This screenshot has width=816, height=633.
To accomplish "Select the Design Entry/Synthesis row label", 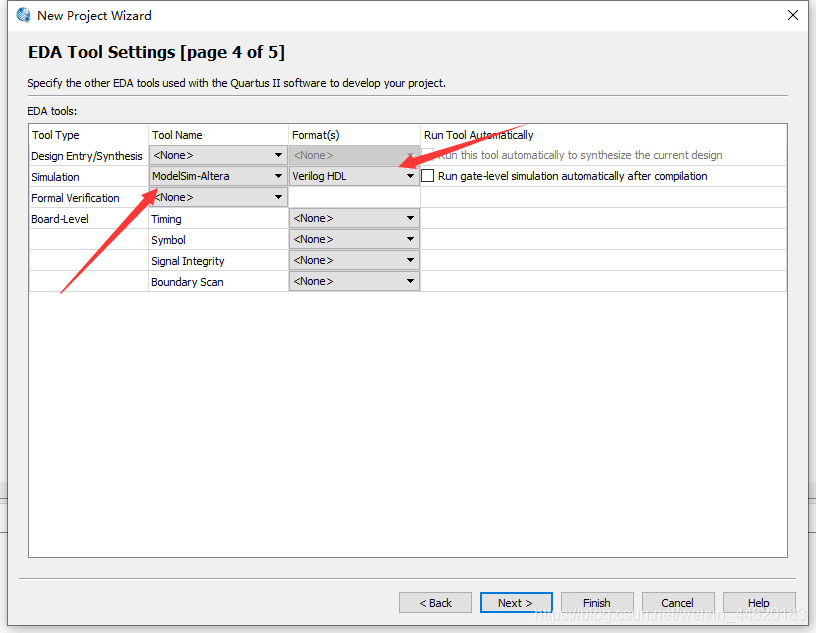I will point(86,156).
